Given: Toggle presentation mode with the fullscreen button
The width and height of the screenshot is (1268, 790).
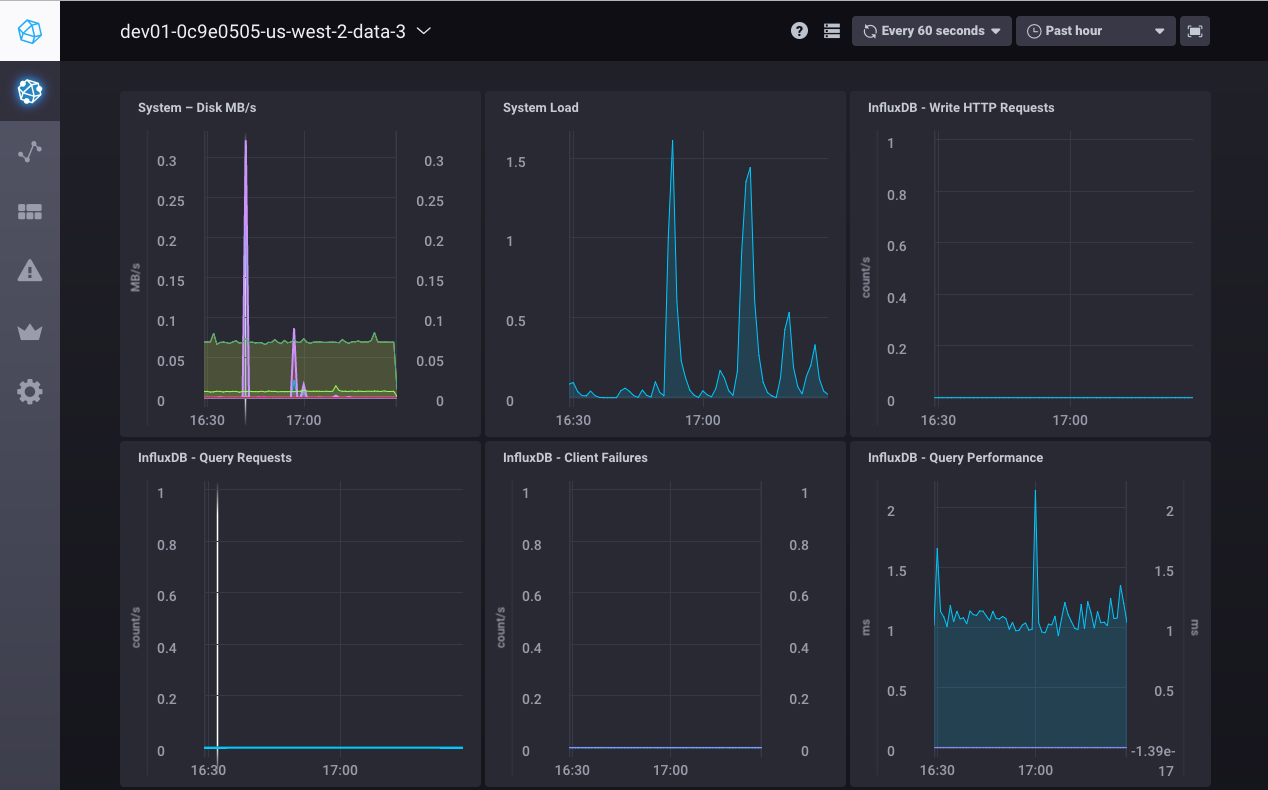Looking at the screenshot, I should [x=1194, y=31].
